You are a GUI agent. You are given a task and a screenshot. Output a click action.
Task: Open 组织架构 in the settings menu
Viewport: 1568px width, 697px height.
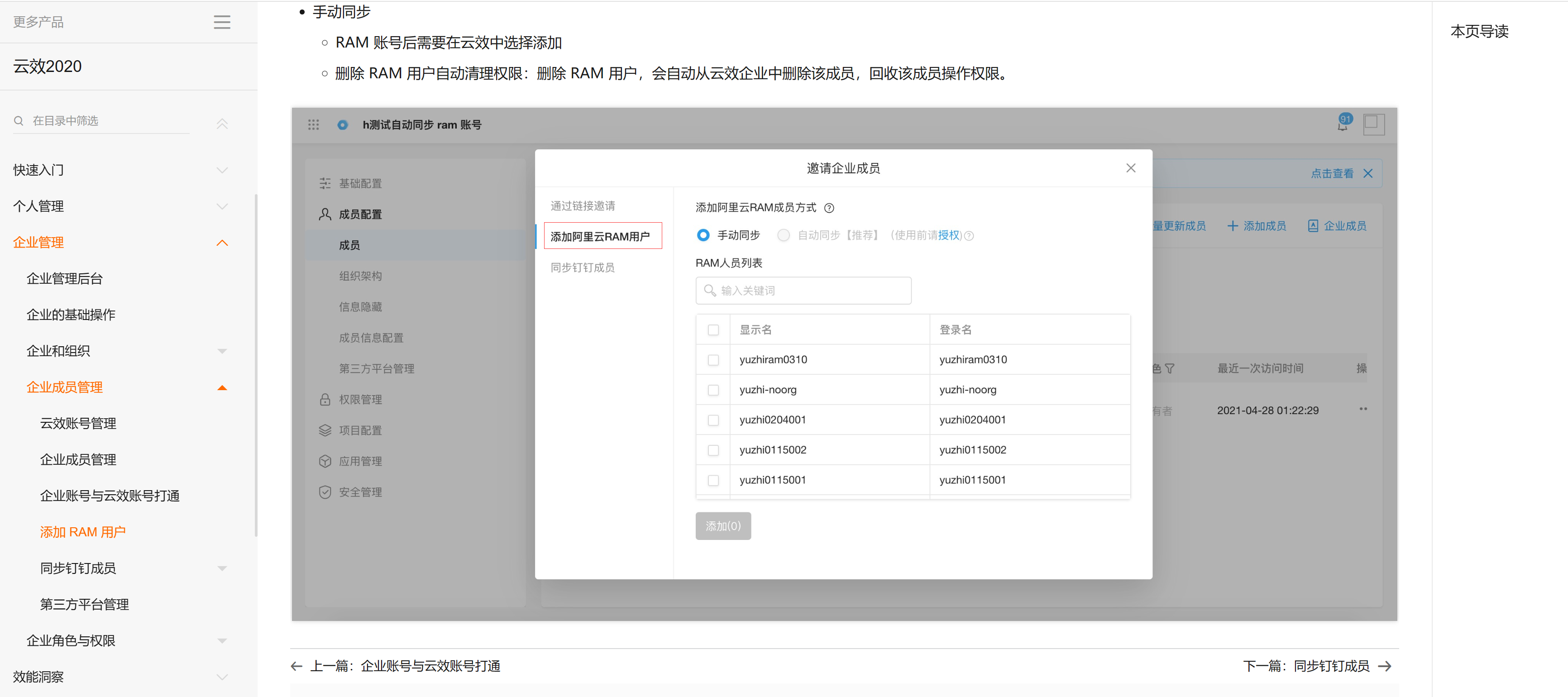(x=360, y=276)
